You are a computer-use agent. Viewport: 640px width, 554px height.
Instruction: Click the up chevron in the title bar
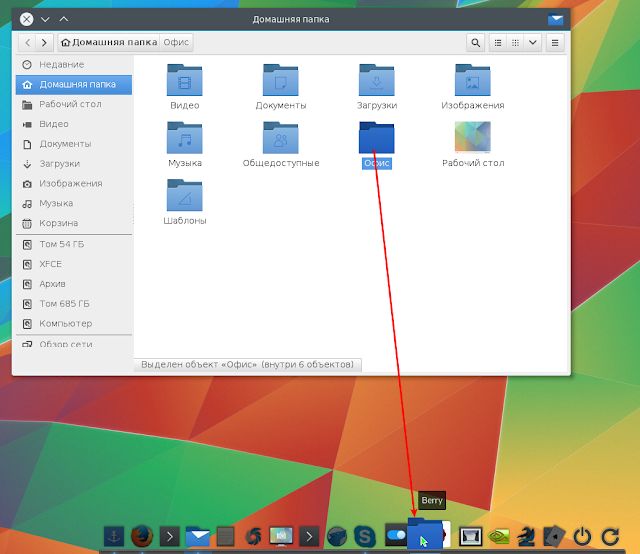(x=64, y=19)
